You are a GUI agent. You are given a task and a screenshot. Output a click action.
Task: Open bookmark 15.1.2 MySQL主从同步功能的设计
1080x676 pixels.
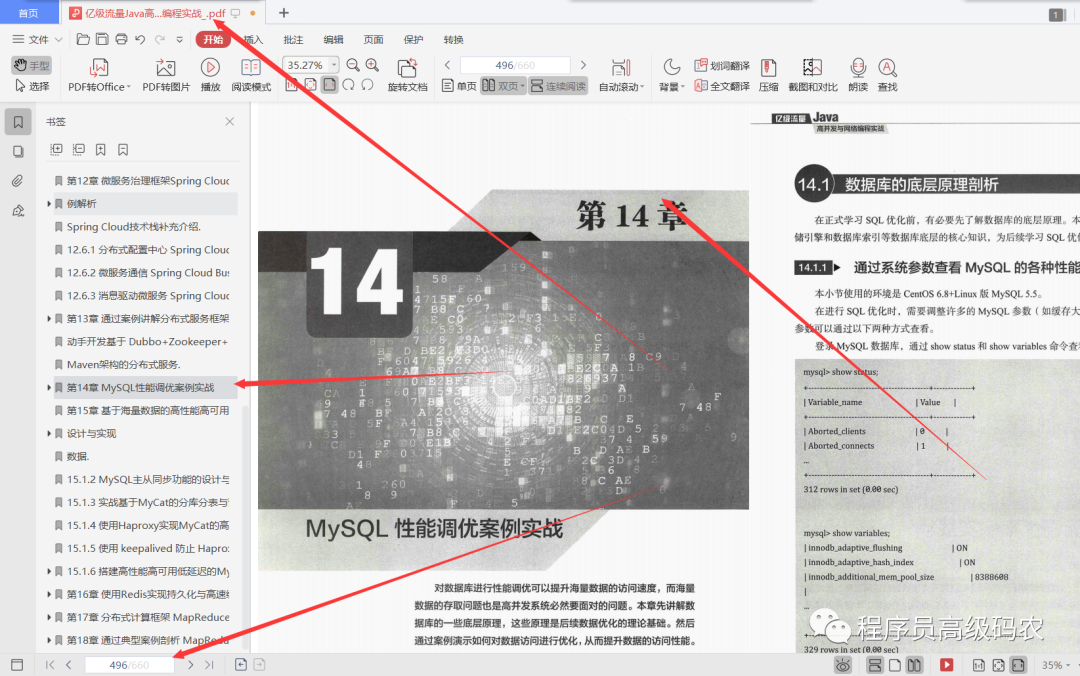click(142, 480)
